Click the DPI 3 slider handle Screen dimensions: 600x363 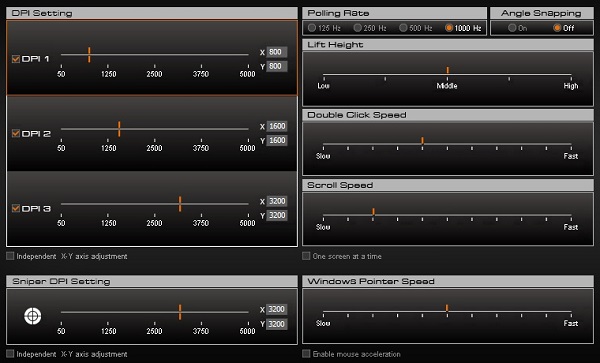coord(180,204)
